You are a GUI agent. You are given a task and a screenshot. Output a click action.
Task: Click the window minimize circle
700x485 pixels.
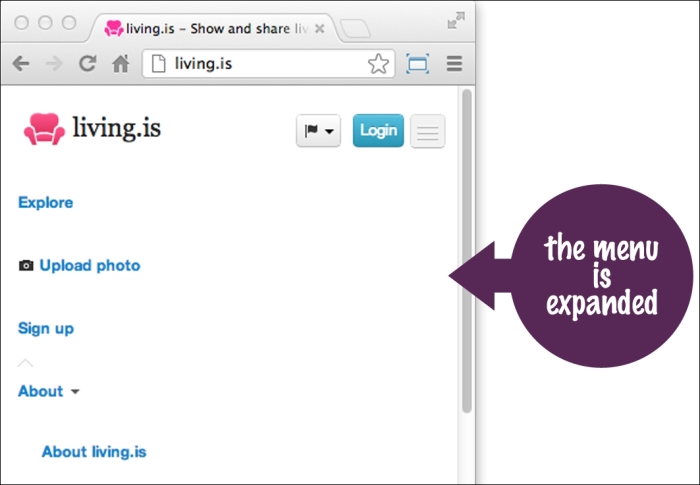(45, 22)
